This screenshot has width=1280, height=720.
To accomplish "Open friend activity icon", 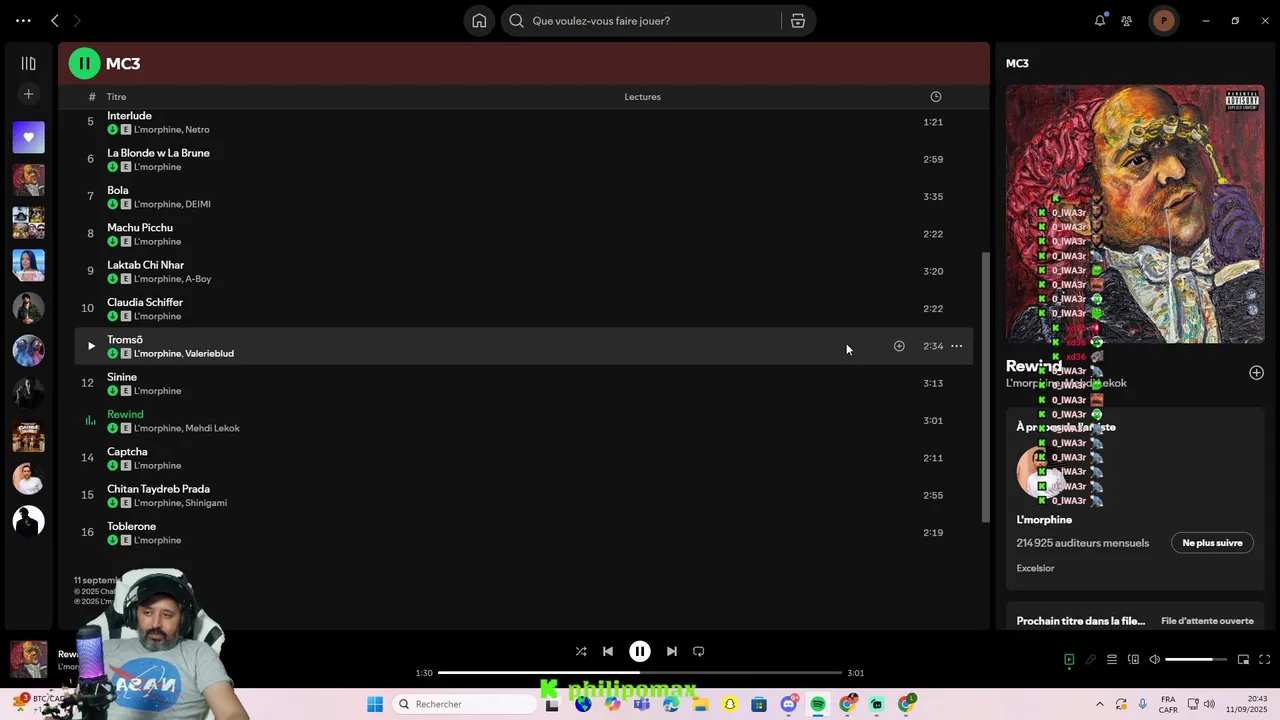I will (1127, 20).
